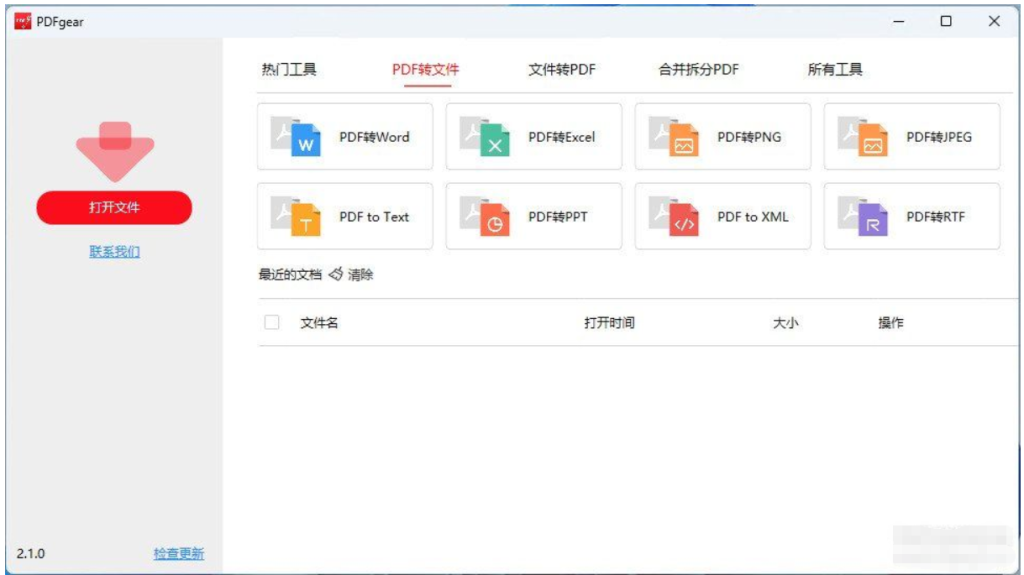
Task: Click the PDF转PNG image icon
Action: click(x=673, y=137)
